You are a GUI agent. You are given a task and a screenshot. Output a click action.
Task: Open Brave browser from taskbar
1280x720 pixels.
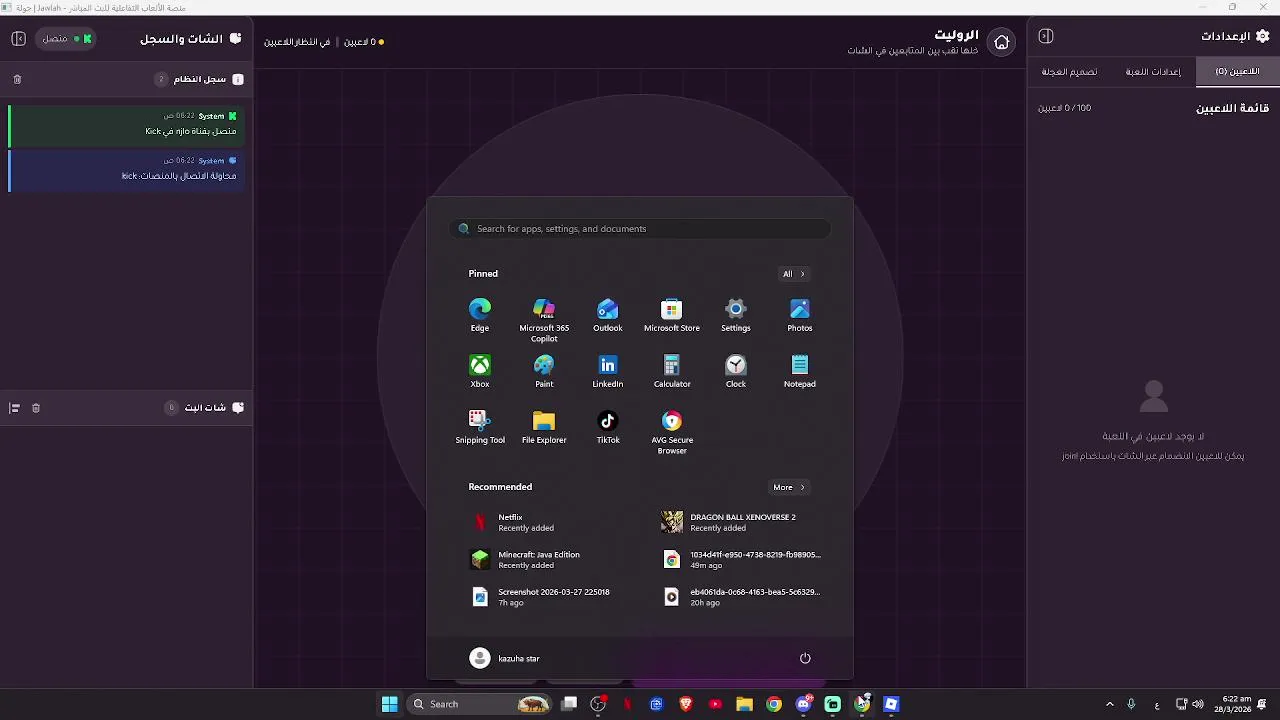point(686,704)
